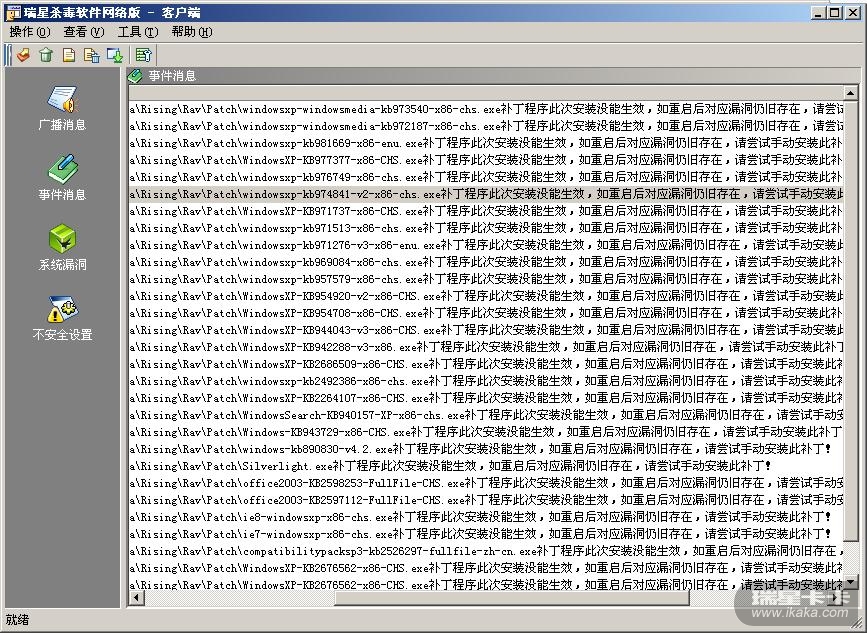
Task: Select the KB2264107-x86-CHS log row
Action: tap(486, 398)
